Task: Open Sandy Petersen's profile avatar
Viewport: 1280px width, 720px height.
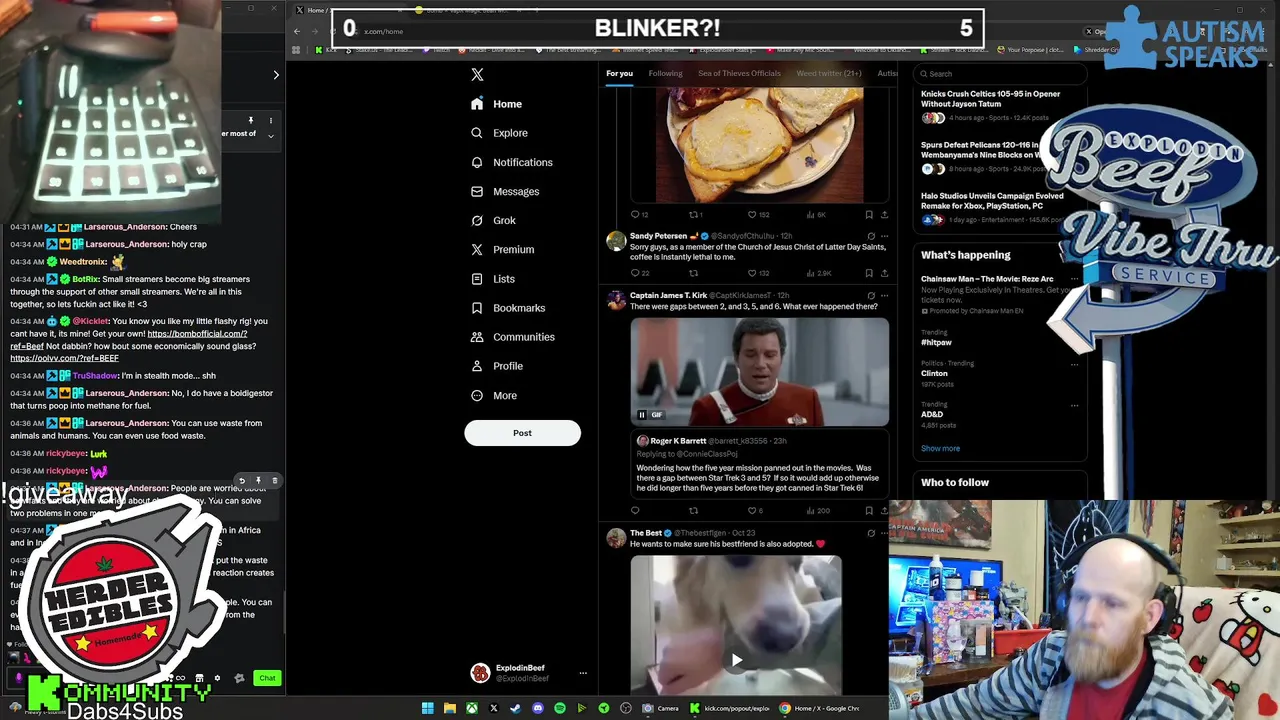Action: pyautogui.click(x=616, y=241)
